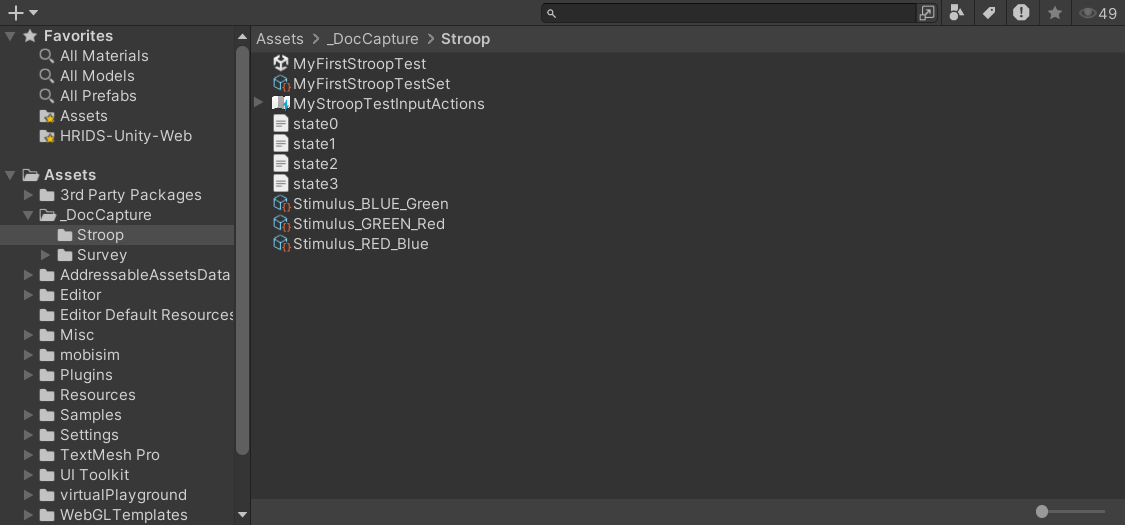
Task: Toggle hidden packages visibility eye icon
Action: [x=1098, y=13]
